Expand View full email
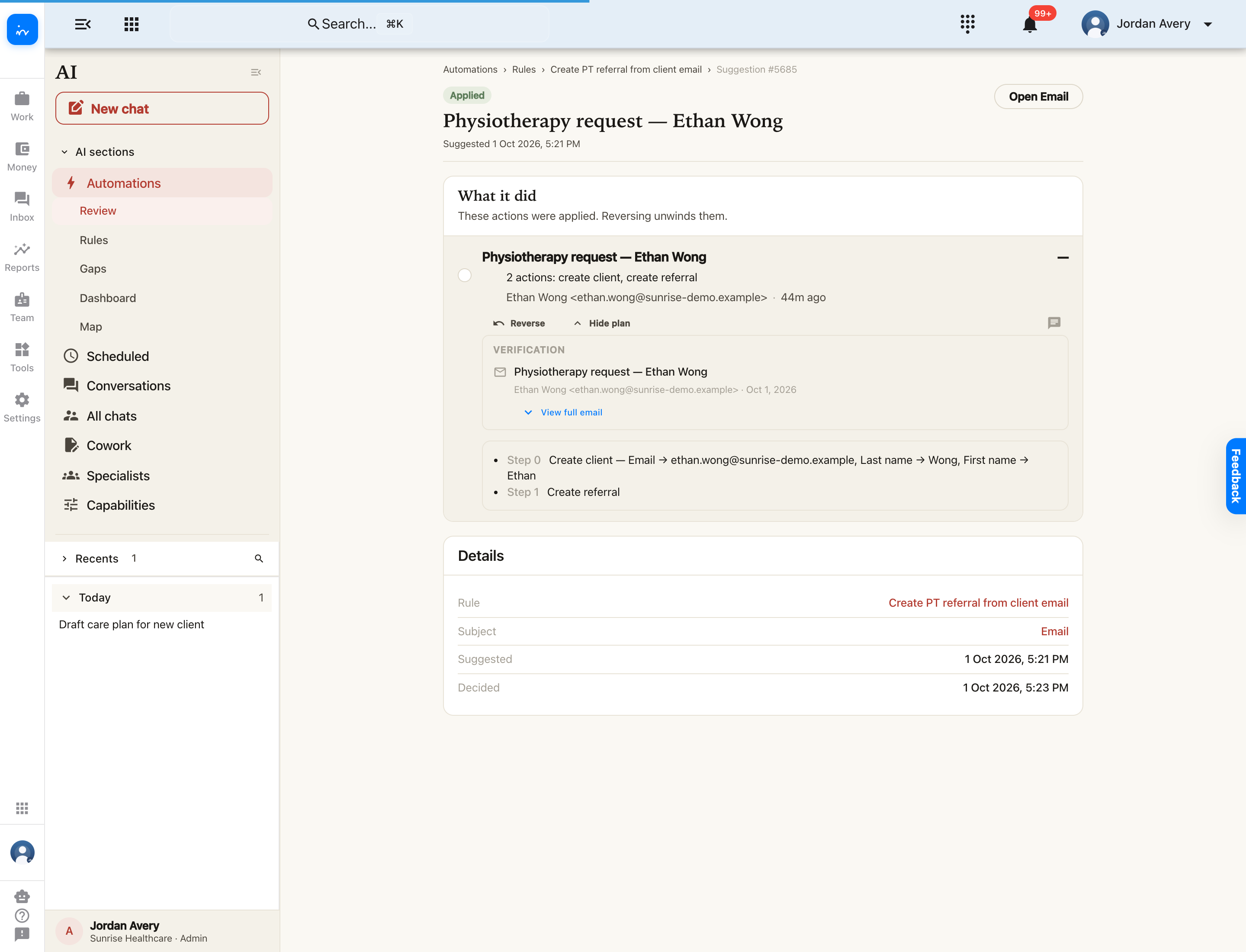The height and width of the screenshot is (952, 1246). [x=563, y=412]
